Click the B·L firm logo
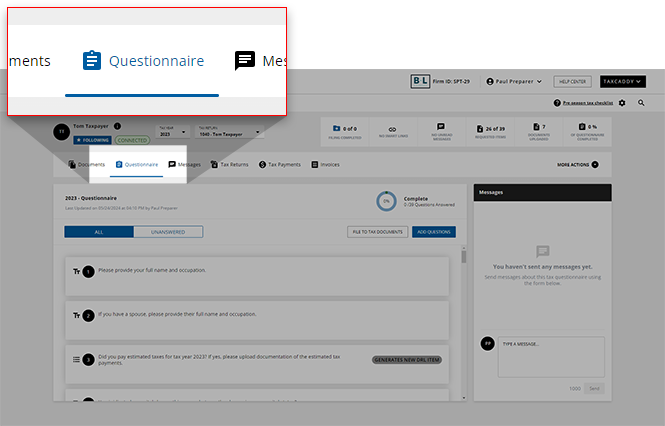 point(420,81)
